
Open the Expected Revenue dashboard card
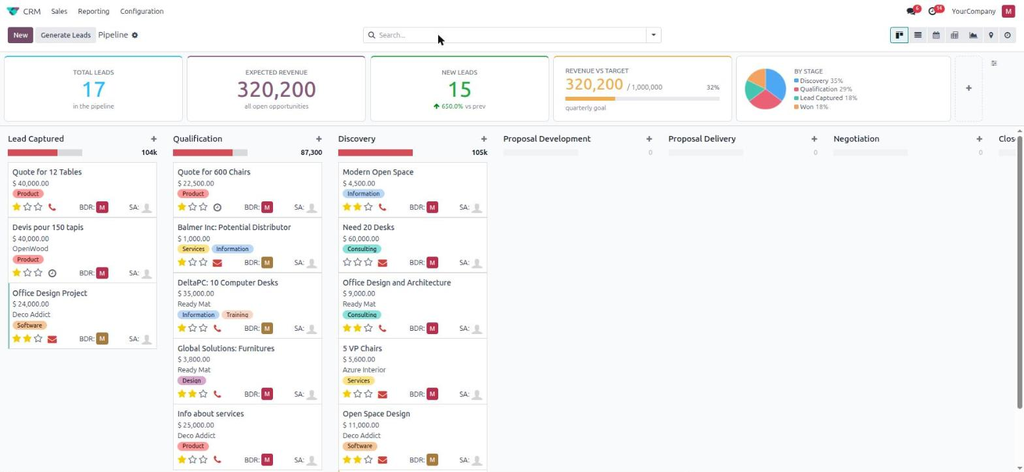276,89
